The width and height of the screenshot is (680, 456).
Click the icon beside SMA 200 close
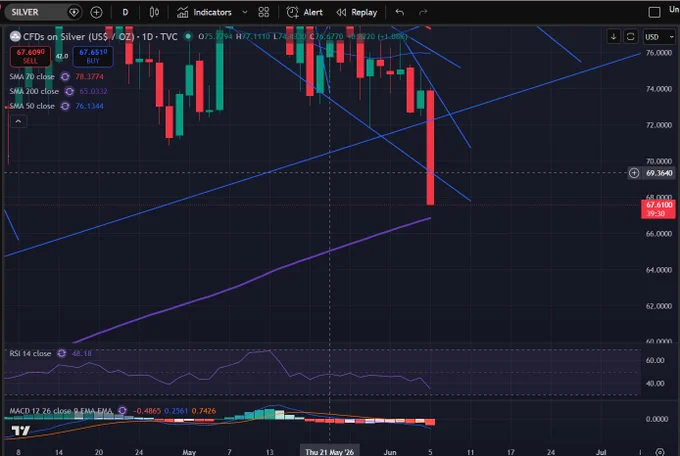point(69,92)
